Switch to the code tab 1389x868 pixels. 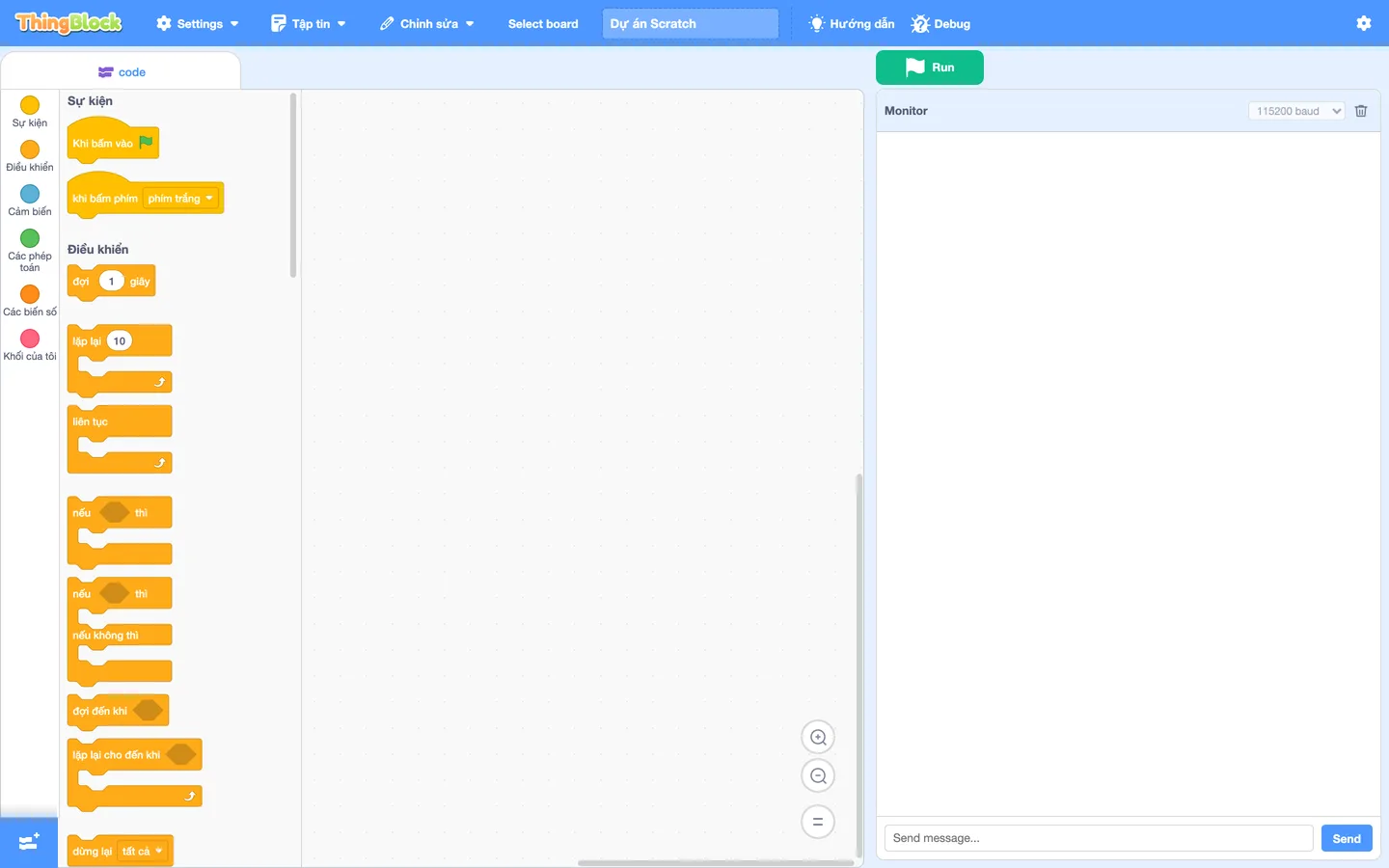pos(122,72)
